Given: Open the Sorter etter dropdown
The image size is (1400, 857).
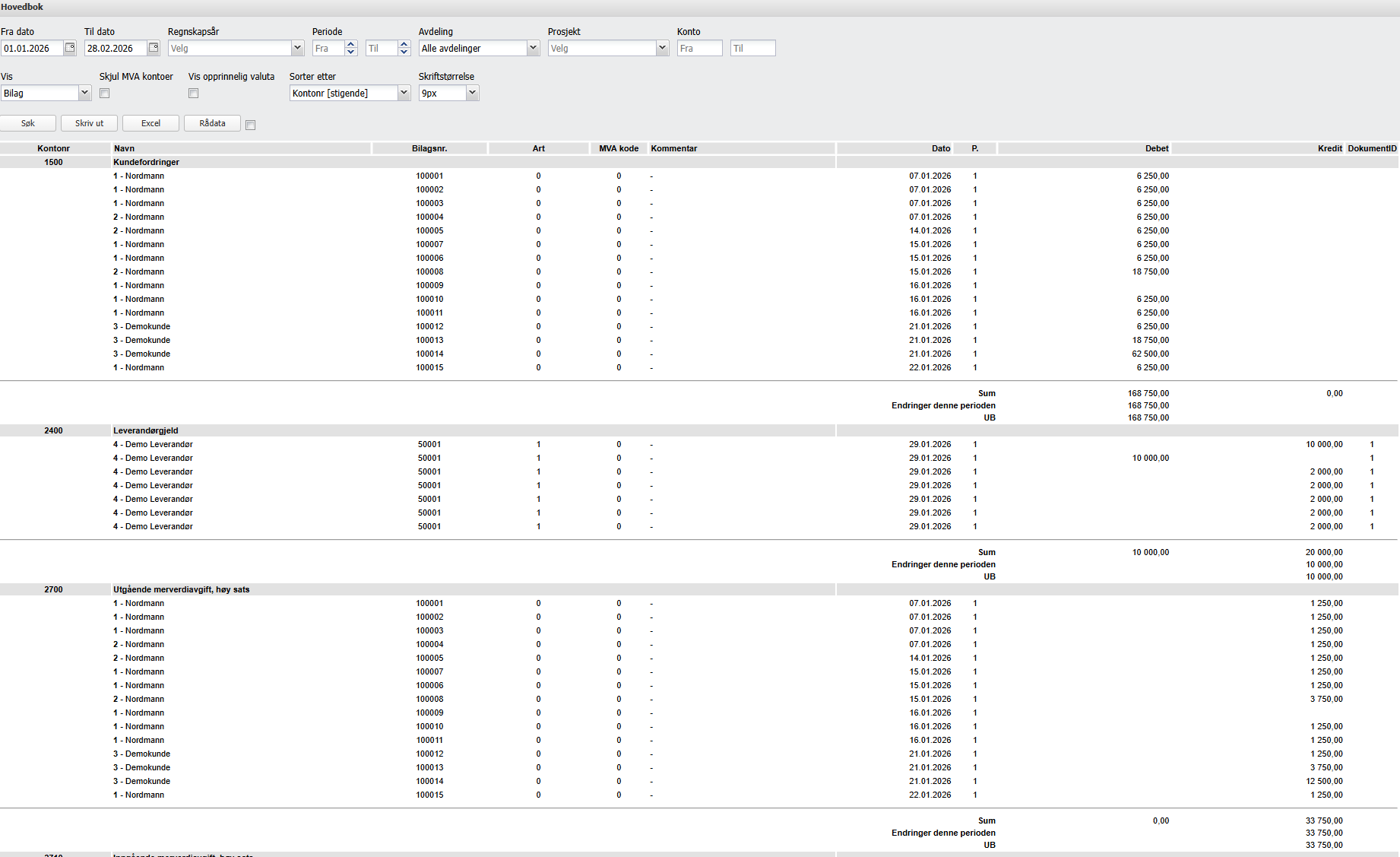Looking at the screenshot, I should point(404,93).
